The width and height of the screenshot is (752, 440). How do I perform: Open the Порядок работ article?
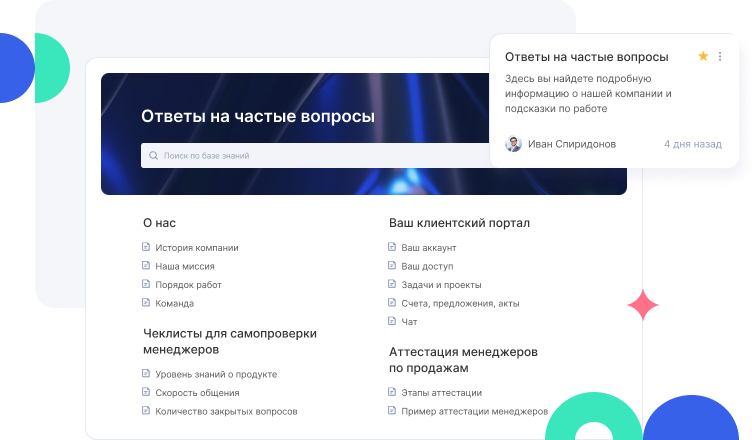tap(188, 285)
